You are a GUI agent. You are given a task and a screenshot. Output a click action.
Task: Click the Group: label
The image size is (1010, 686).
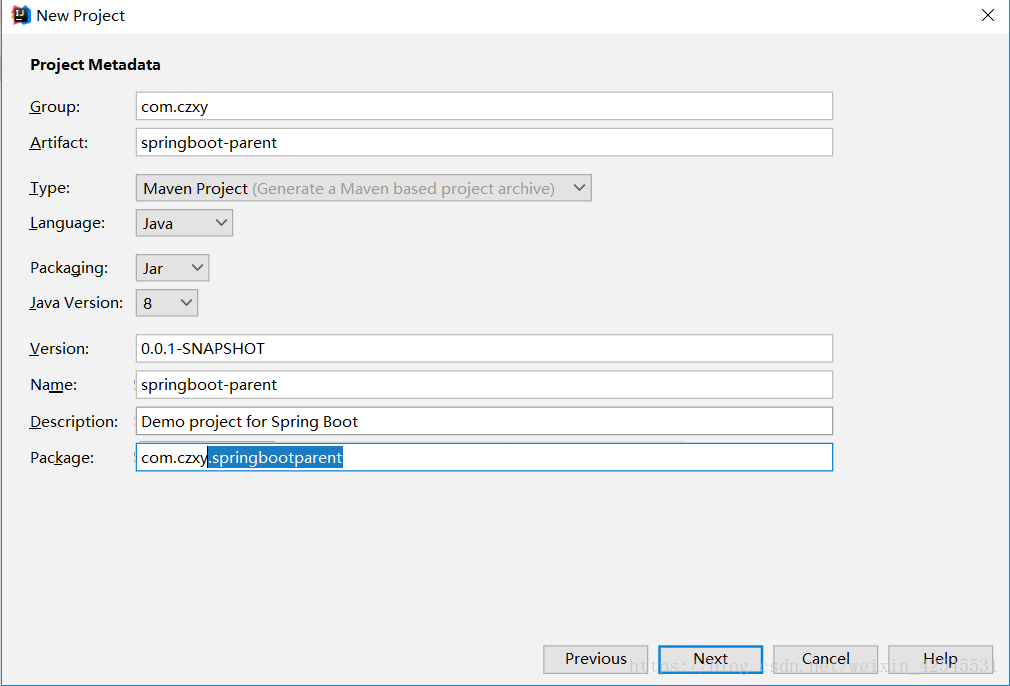[x=55, y=107]
